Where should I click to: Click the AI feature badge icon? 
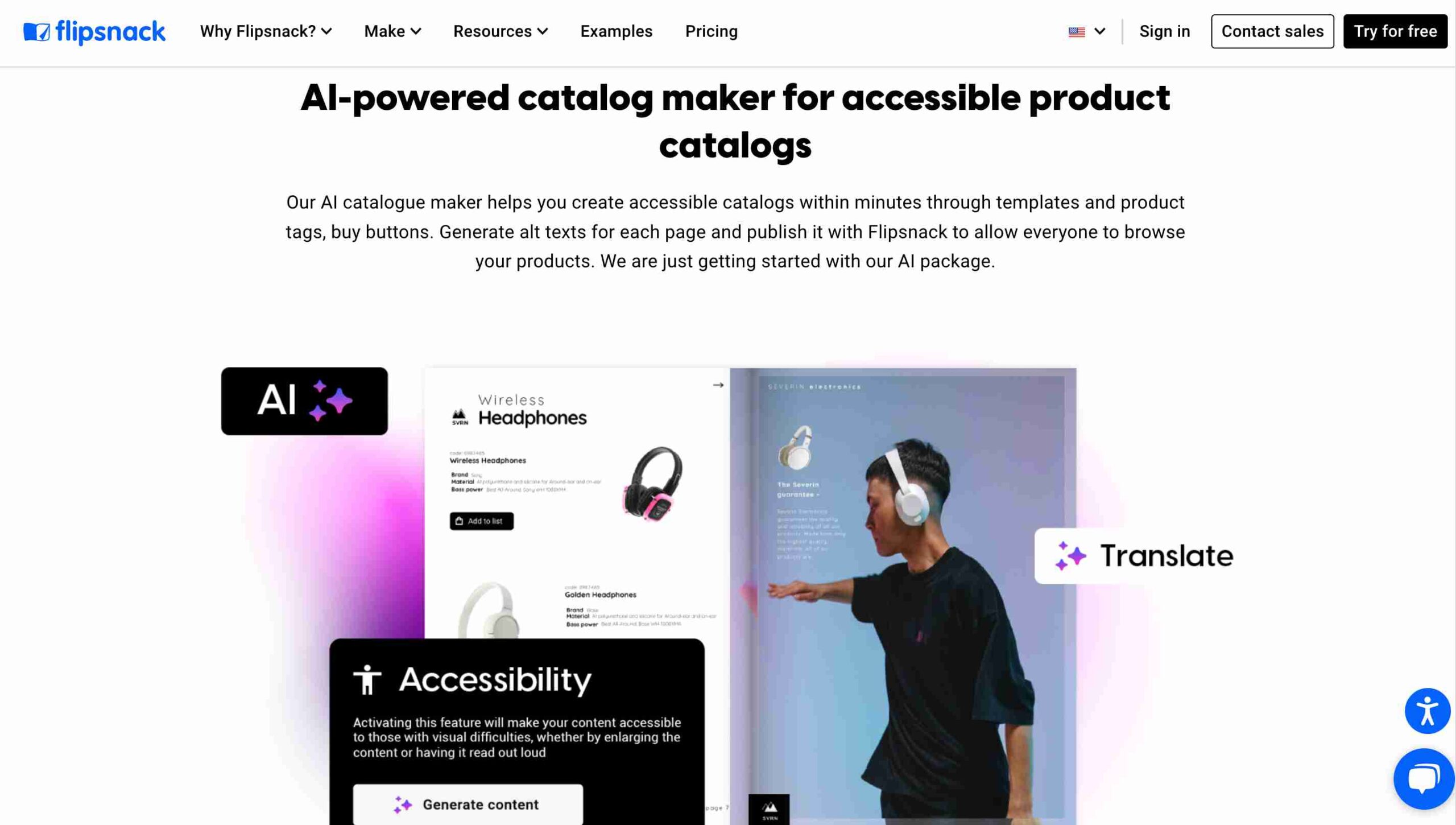[303, 400]
